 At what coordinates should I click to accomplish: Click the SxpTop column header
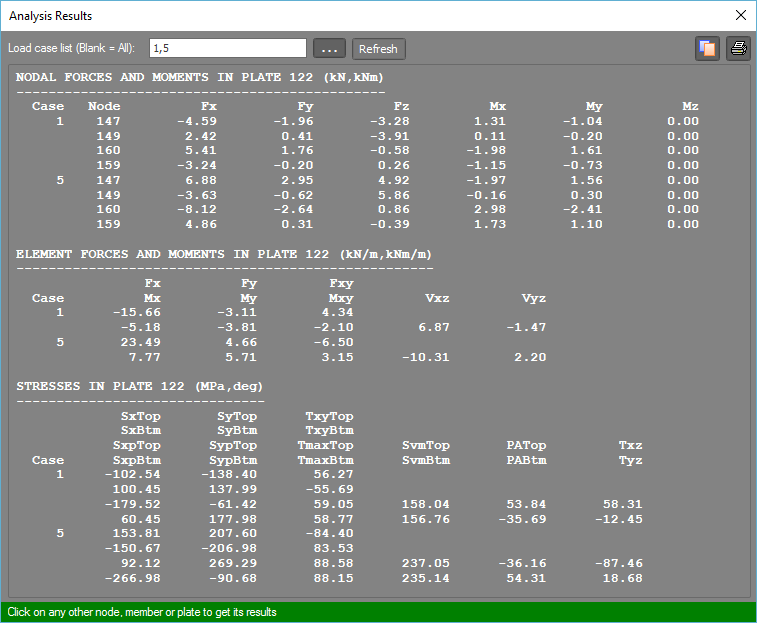coord(137,445)
